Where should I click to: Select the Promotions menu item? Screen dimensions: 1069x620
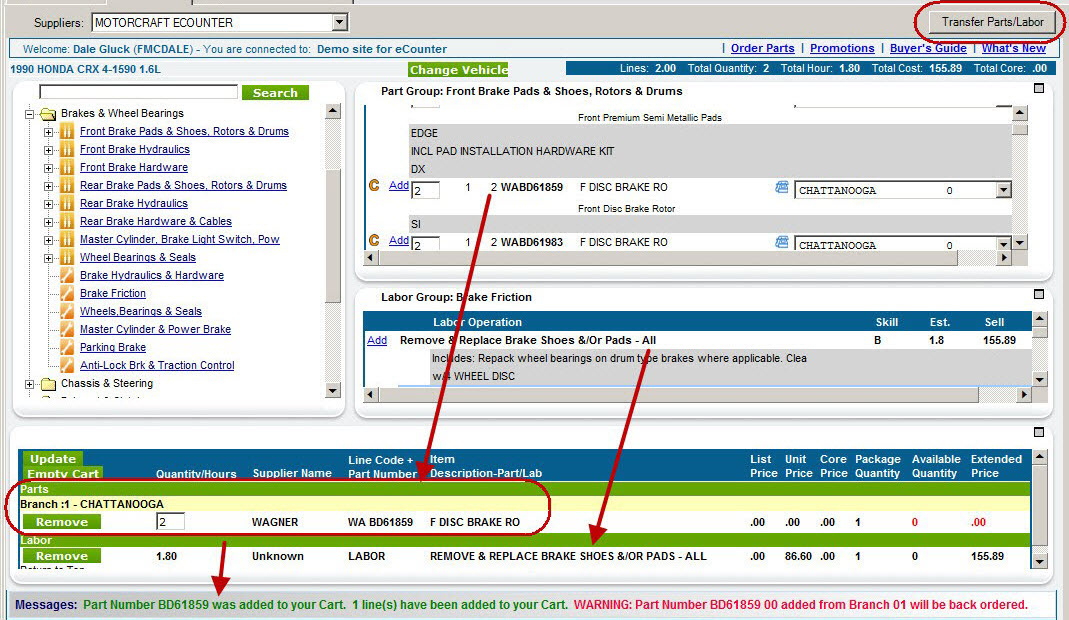tap(842, 47)
